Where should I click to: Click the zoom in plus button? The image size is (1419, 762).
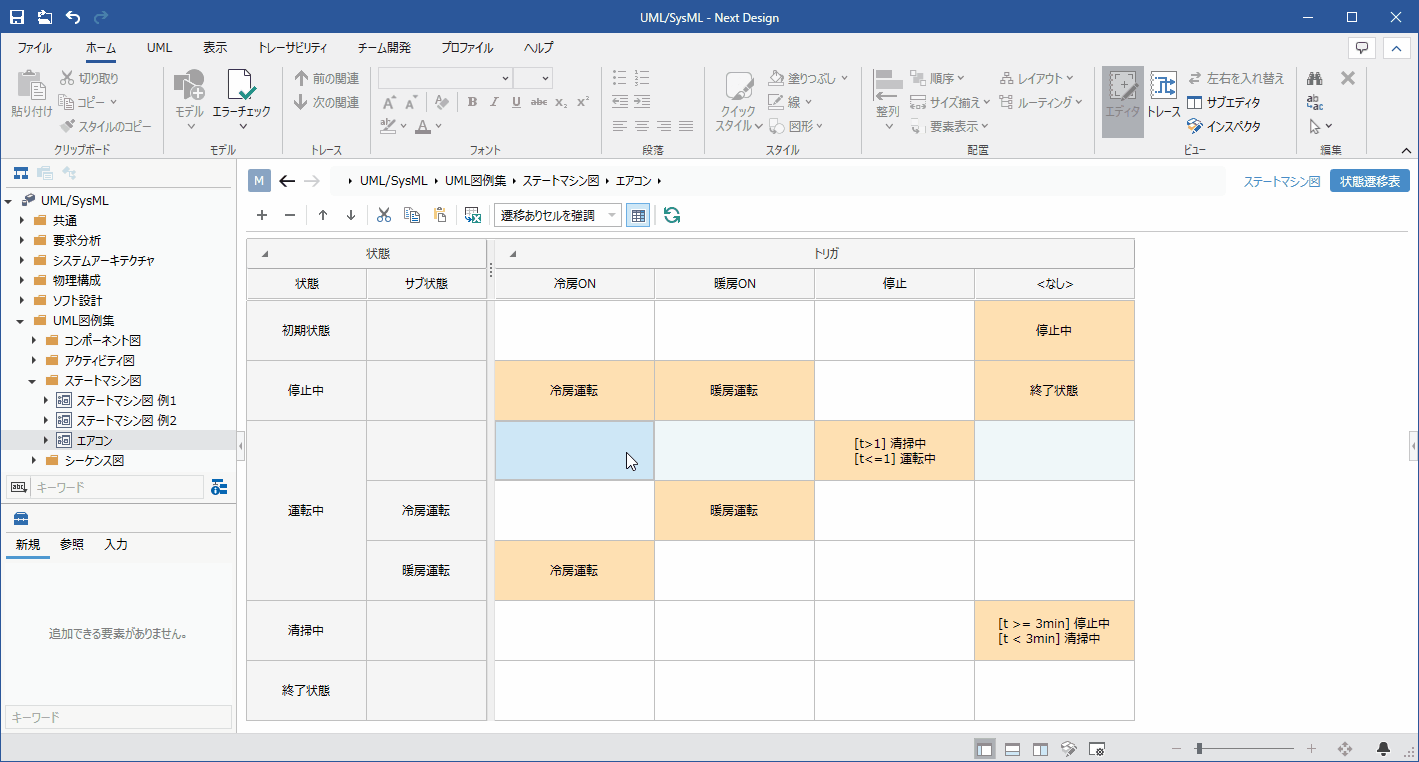point(1311,748)
